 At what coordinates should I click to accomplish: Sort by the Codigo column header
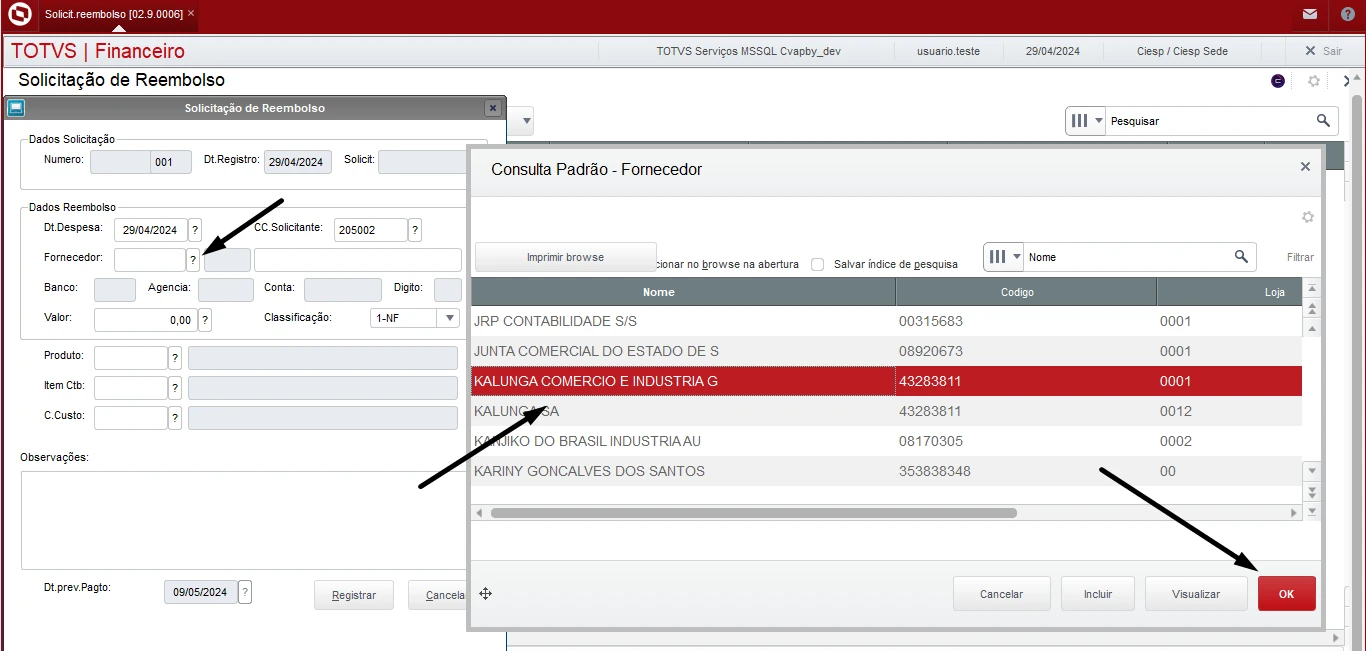click(x=1025, y=292)
